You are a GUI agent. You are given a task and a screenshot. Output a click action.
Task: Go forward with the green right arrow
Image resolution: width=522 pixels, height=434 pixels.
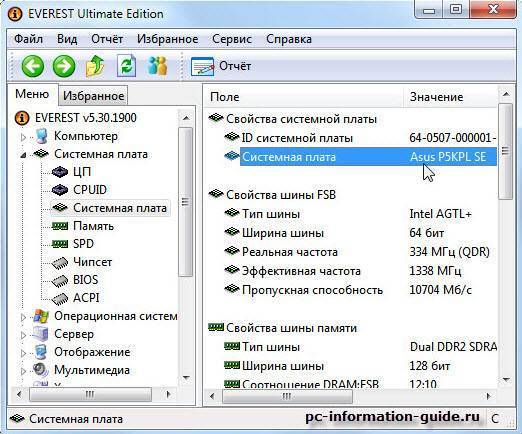point(64,66)
